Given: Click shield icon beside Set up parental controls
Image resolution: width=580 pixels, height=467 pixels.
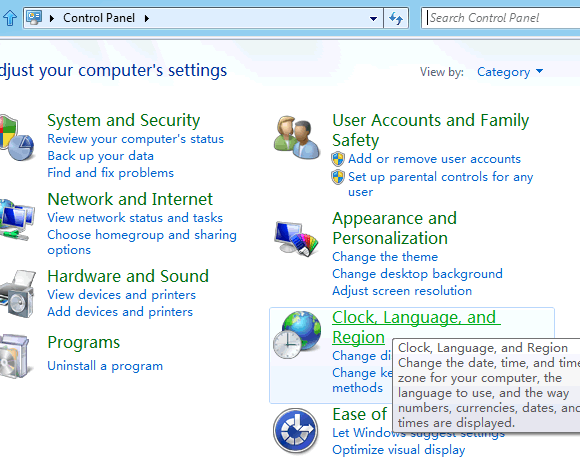Looking at the screenshot, I should coord(338,177).
